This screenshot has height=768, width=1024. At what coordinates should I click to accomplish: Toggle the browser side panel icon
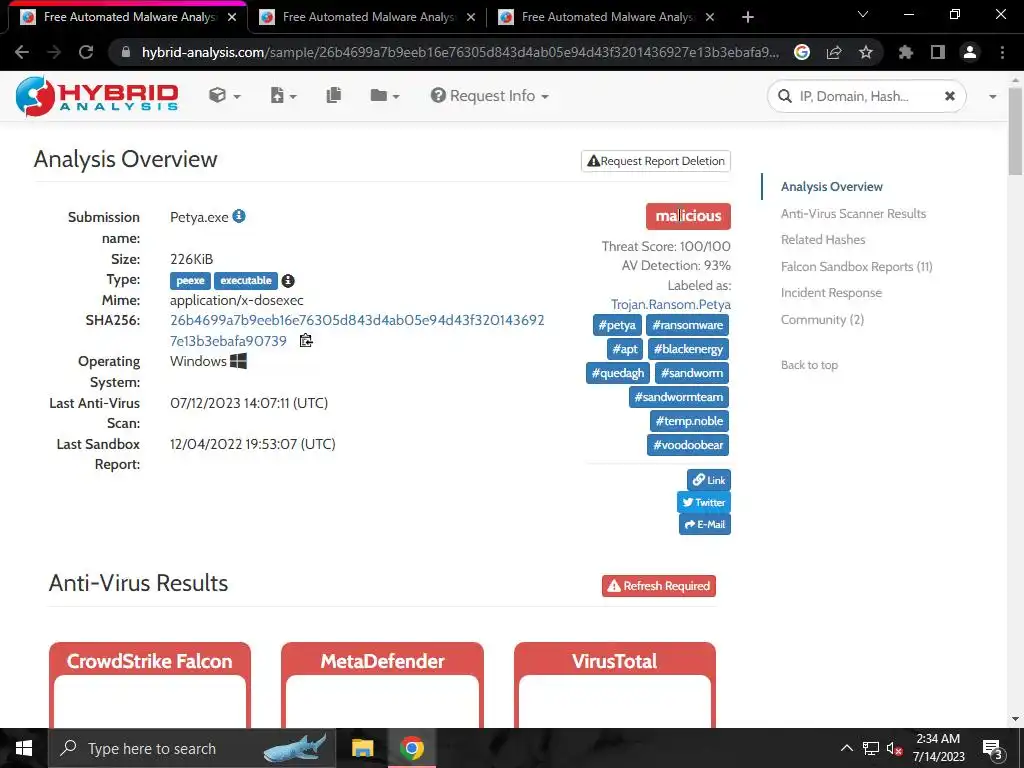937,52
